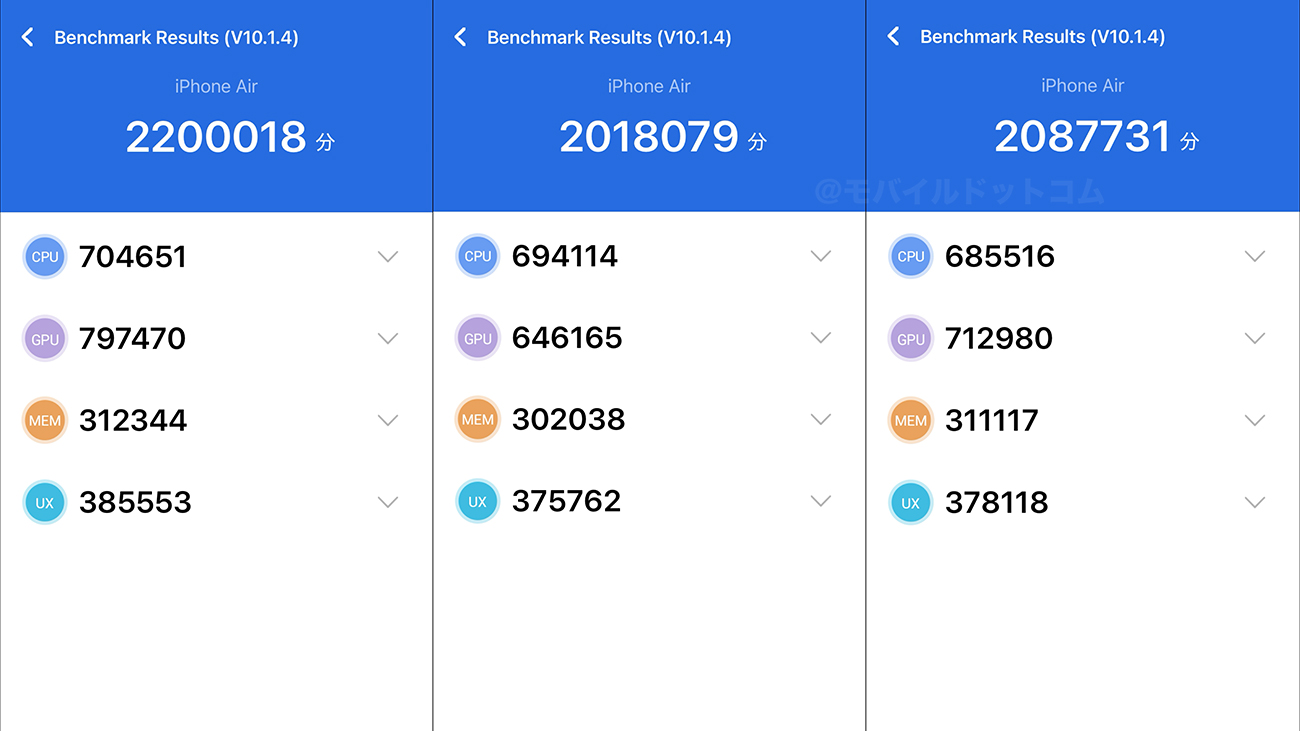This screenshot has width=1300, height=731.
Task: Expand the MEM score breakdown in the middle panel
Action: pos(821,420)
